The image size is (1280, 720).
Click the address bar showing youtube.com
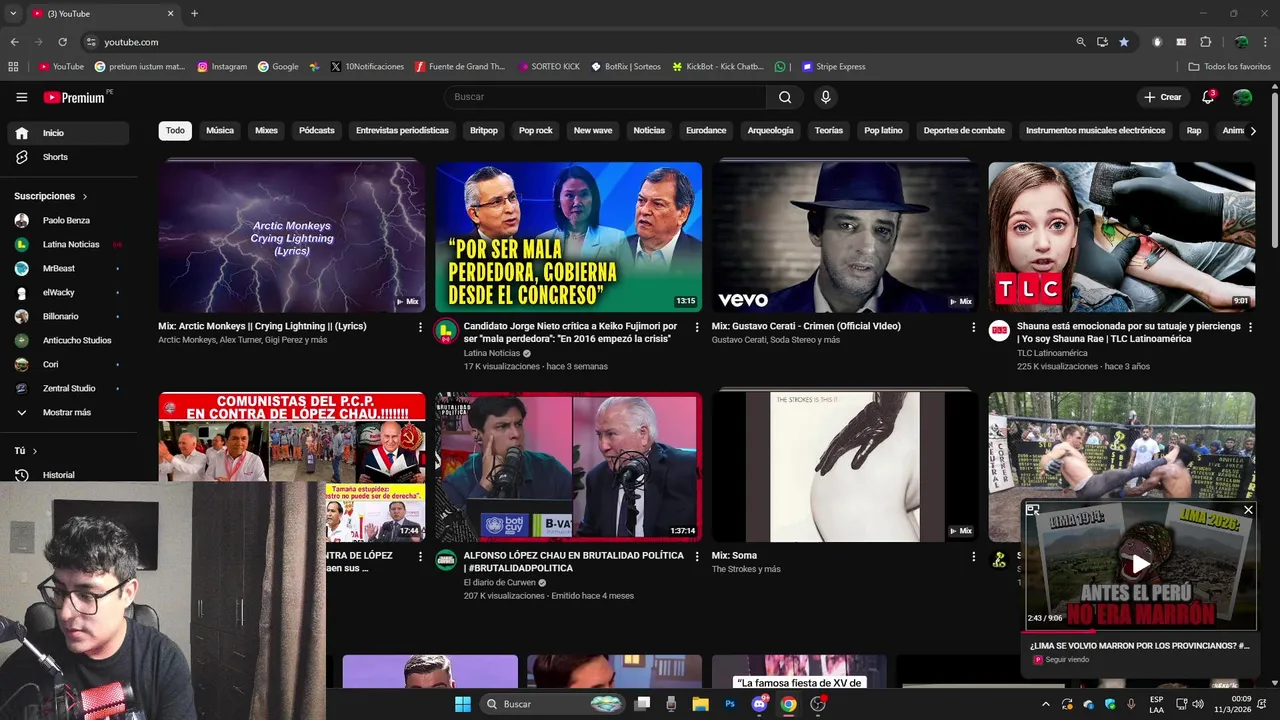tap(570, 42)
